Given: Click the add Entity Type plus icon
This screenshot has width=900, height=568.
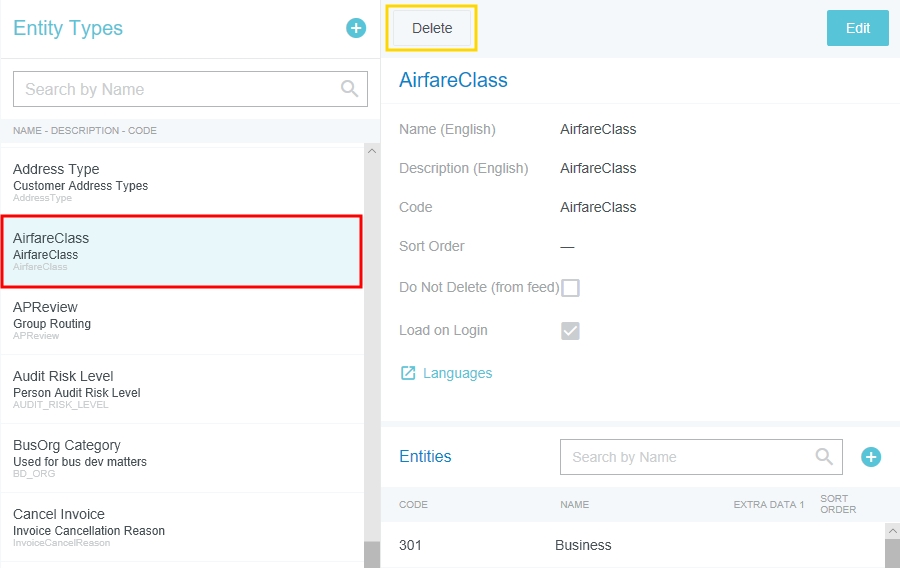Looking at the screenshot, I should [356, 28].
